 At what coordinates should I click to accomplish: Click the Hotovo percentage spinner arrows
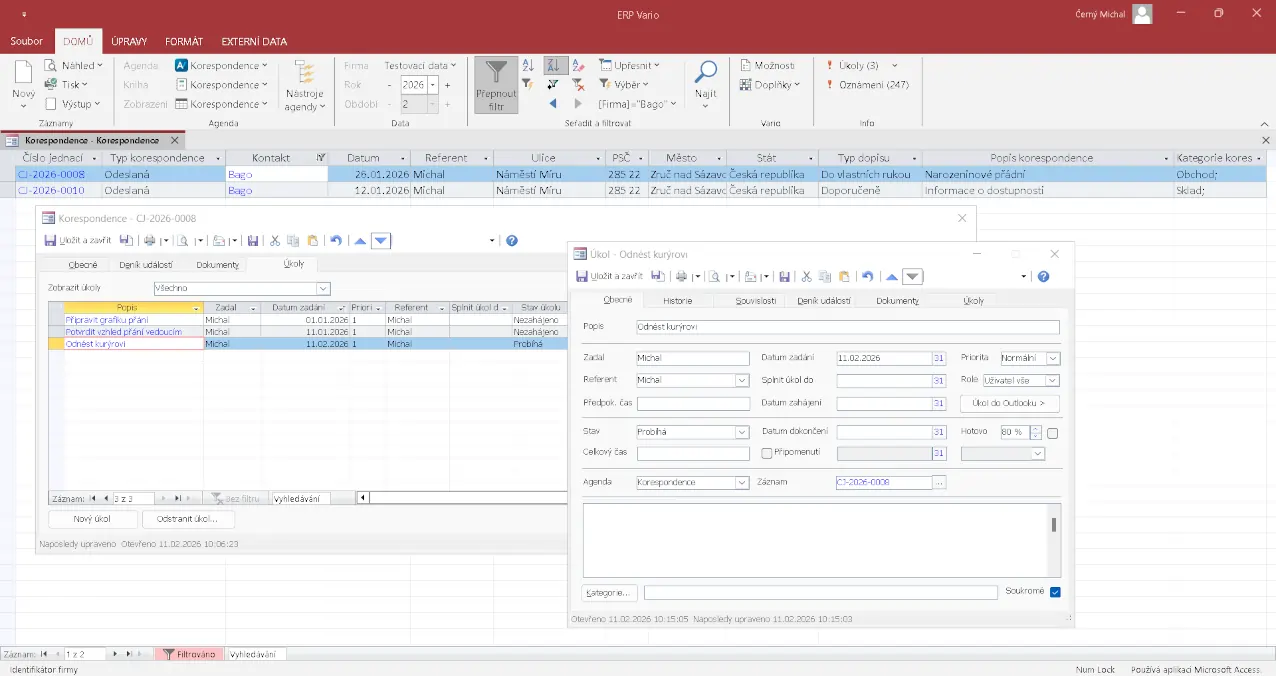1035,432
